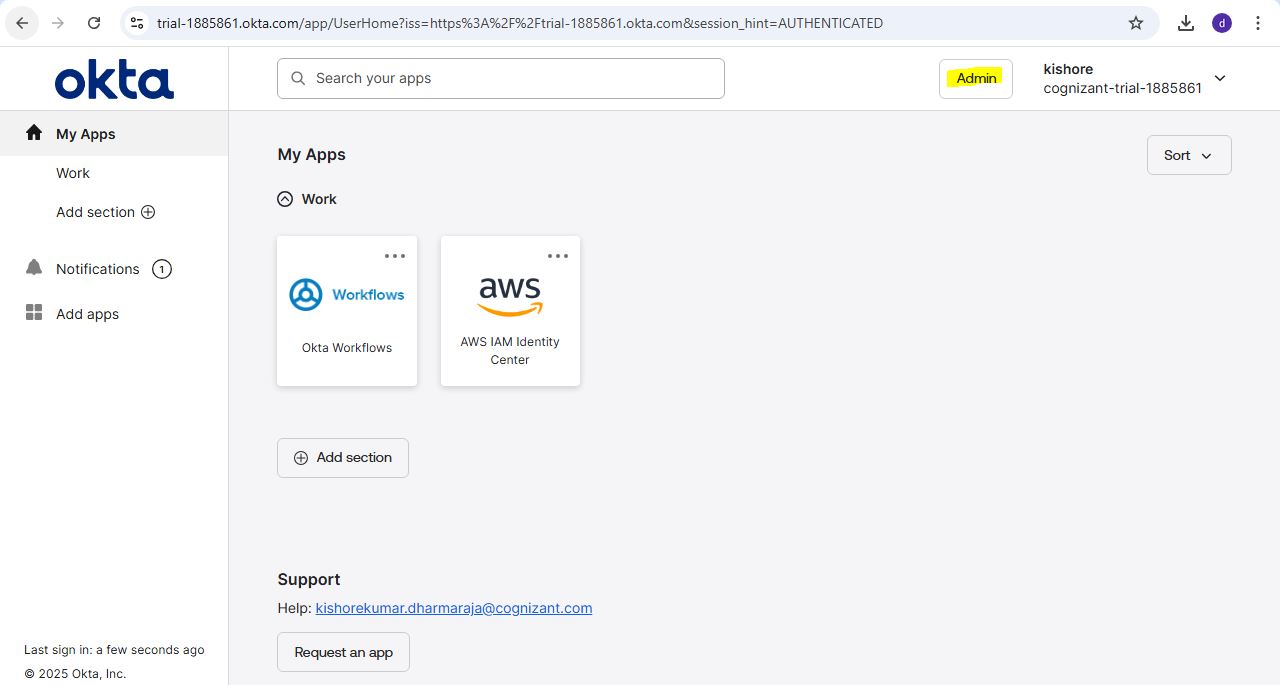Open the AWS tile three-dot options menu

(x=558, y=256)
